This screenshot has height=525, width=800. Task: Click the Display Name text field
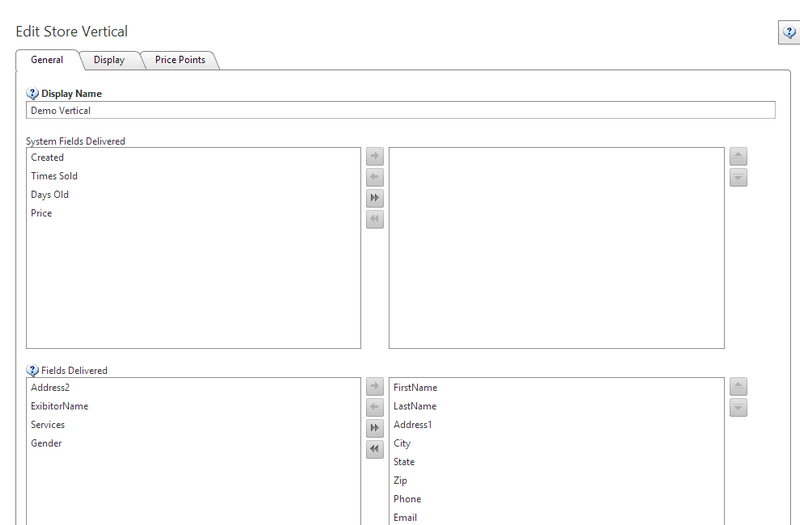pos(400,111)
